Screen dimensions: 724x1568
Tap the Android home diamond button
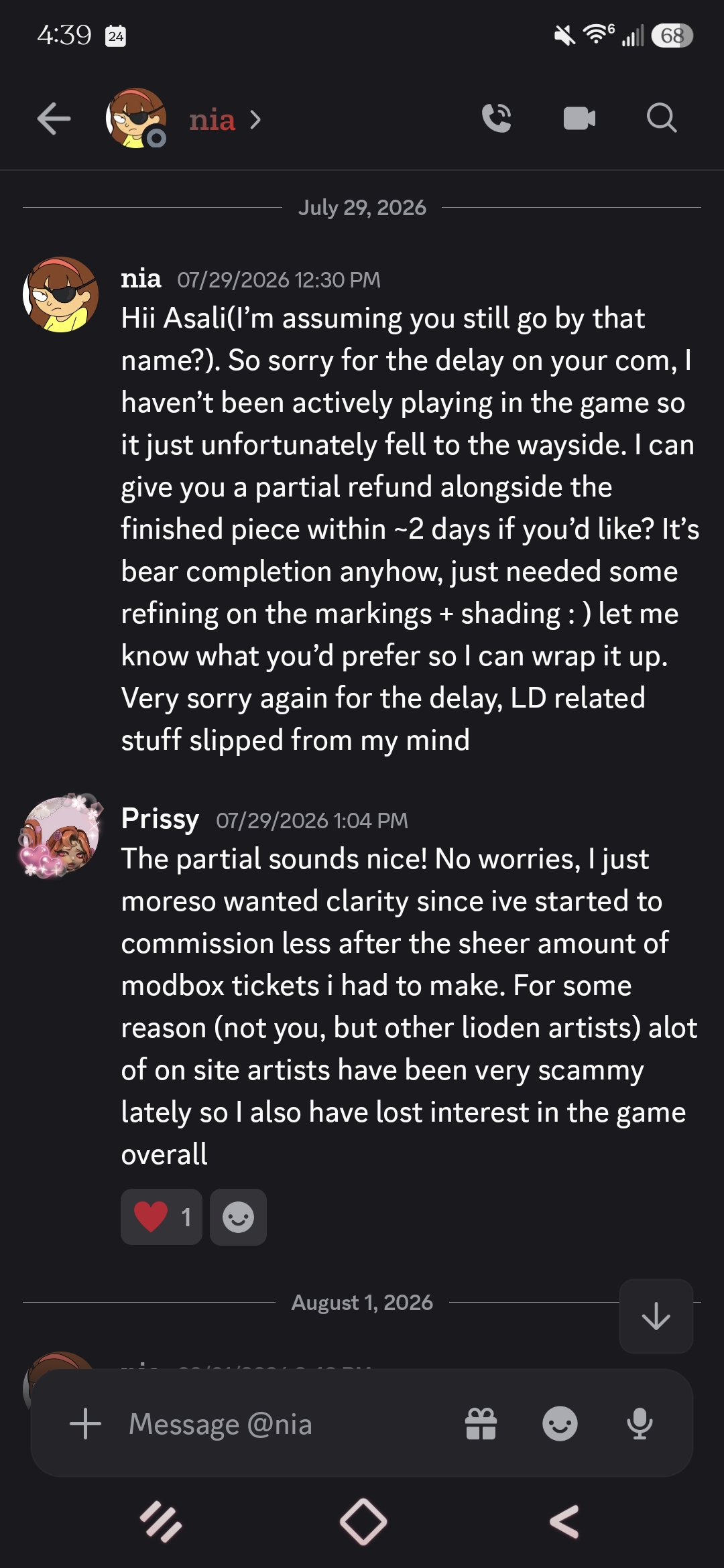[x=363, y=1522]
